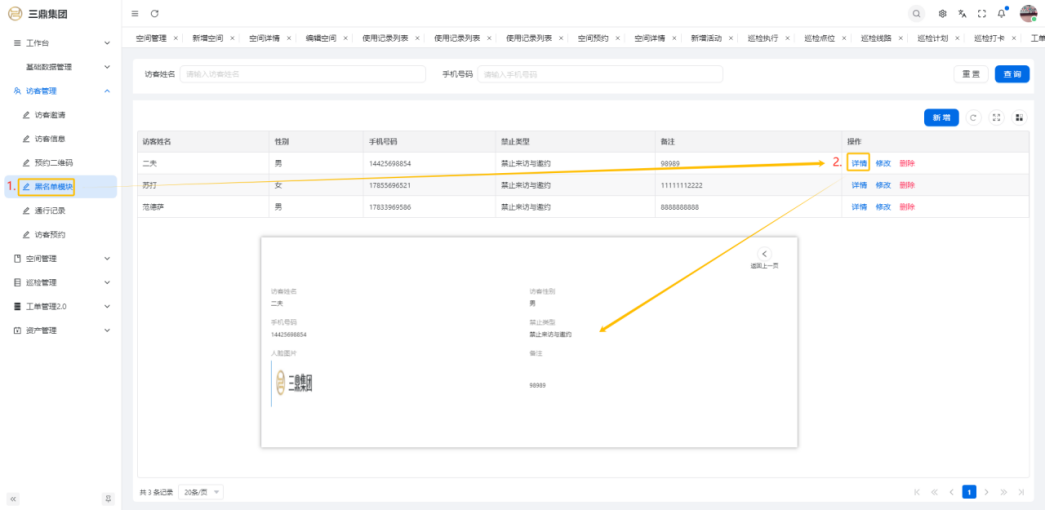Collapse sidebar using the hamburger icon
This screenshot has width=1045, height=510.
[x=135, y=13]
